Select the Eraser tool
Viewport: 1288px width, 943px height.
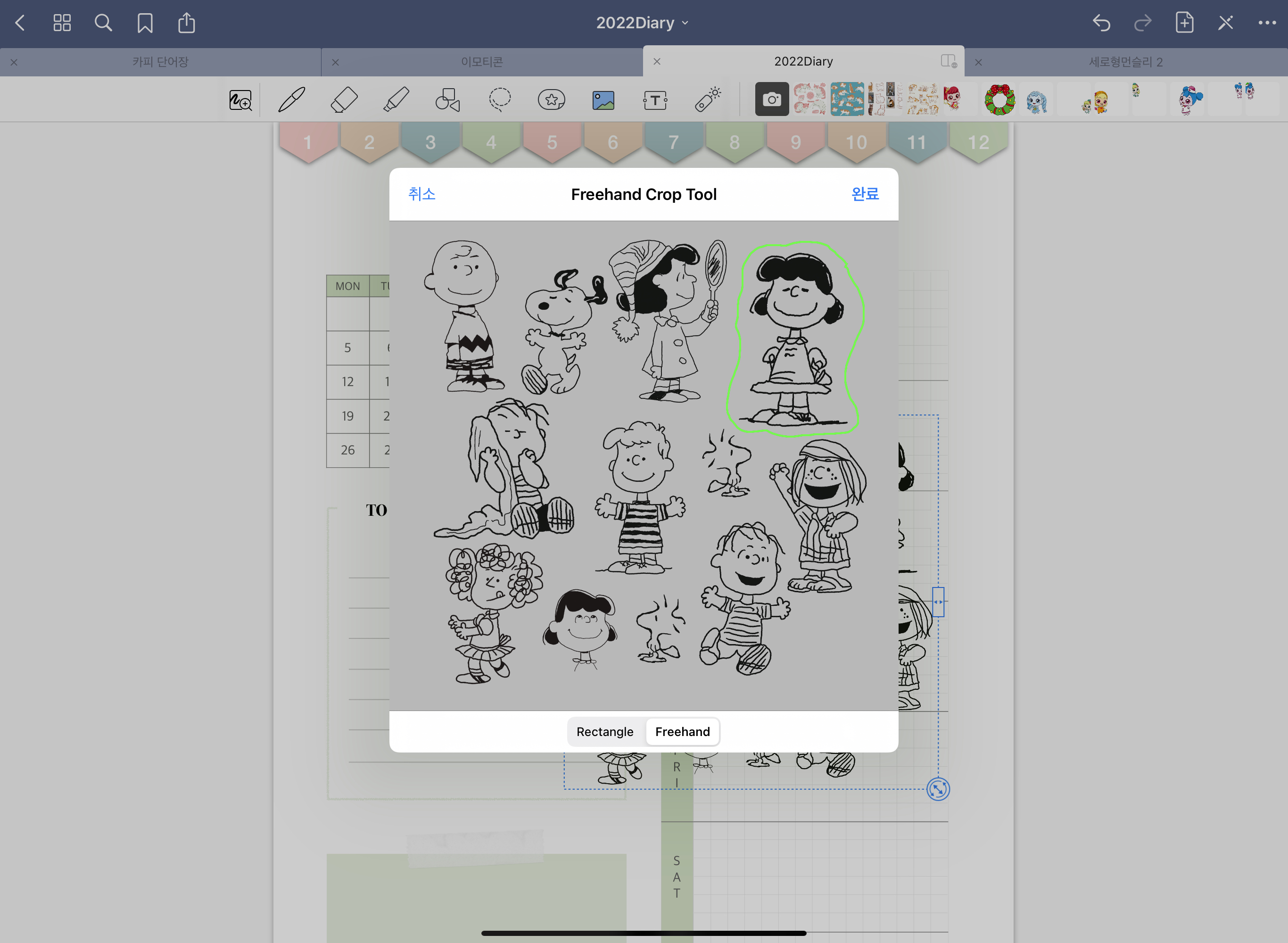pos(344,100)
